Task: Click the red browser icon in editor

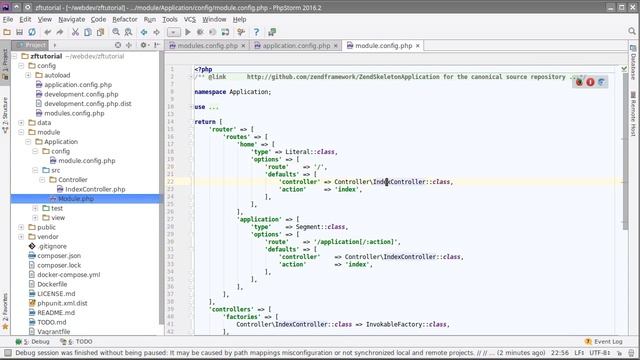Action: tap(590, 82)
